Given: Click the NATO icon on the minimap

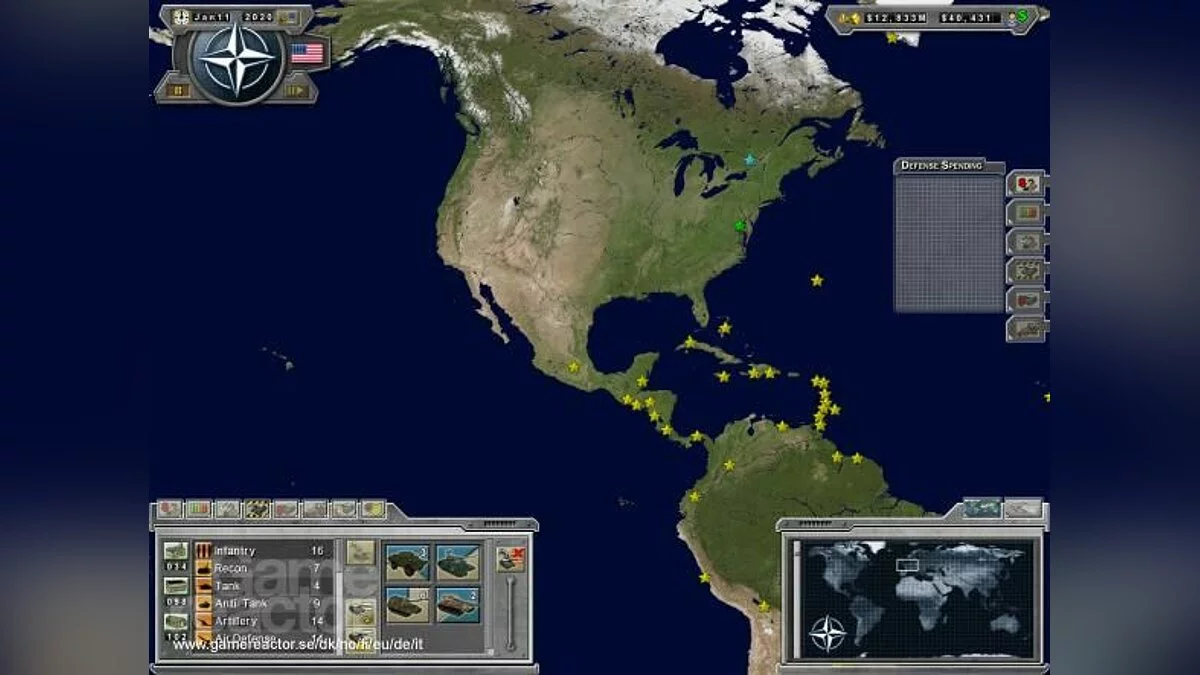Looking at the screenshot, I should [x=827, y=634].
